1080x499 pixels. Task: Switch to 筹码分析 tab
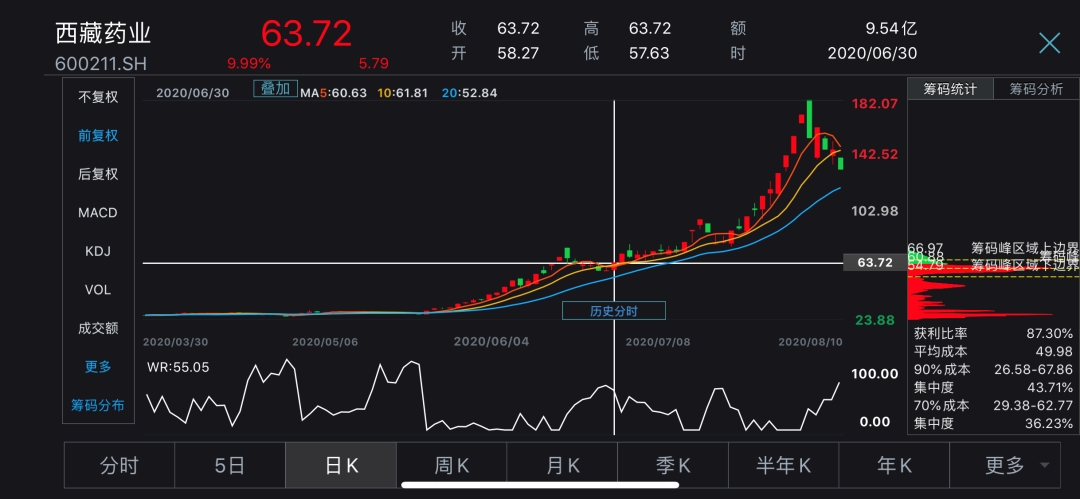point(1037,90)
